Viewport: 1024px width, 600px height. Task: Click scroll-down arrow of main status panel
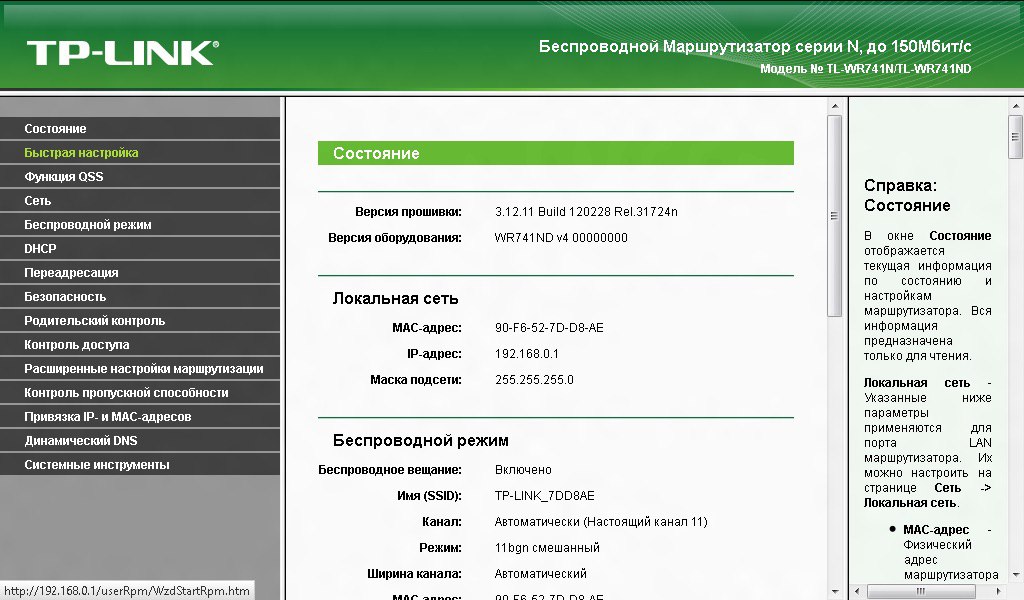(835, 592)
